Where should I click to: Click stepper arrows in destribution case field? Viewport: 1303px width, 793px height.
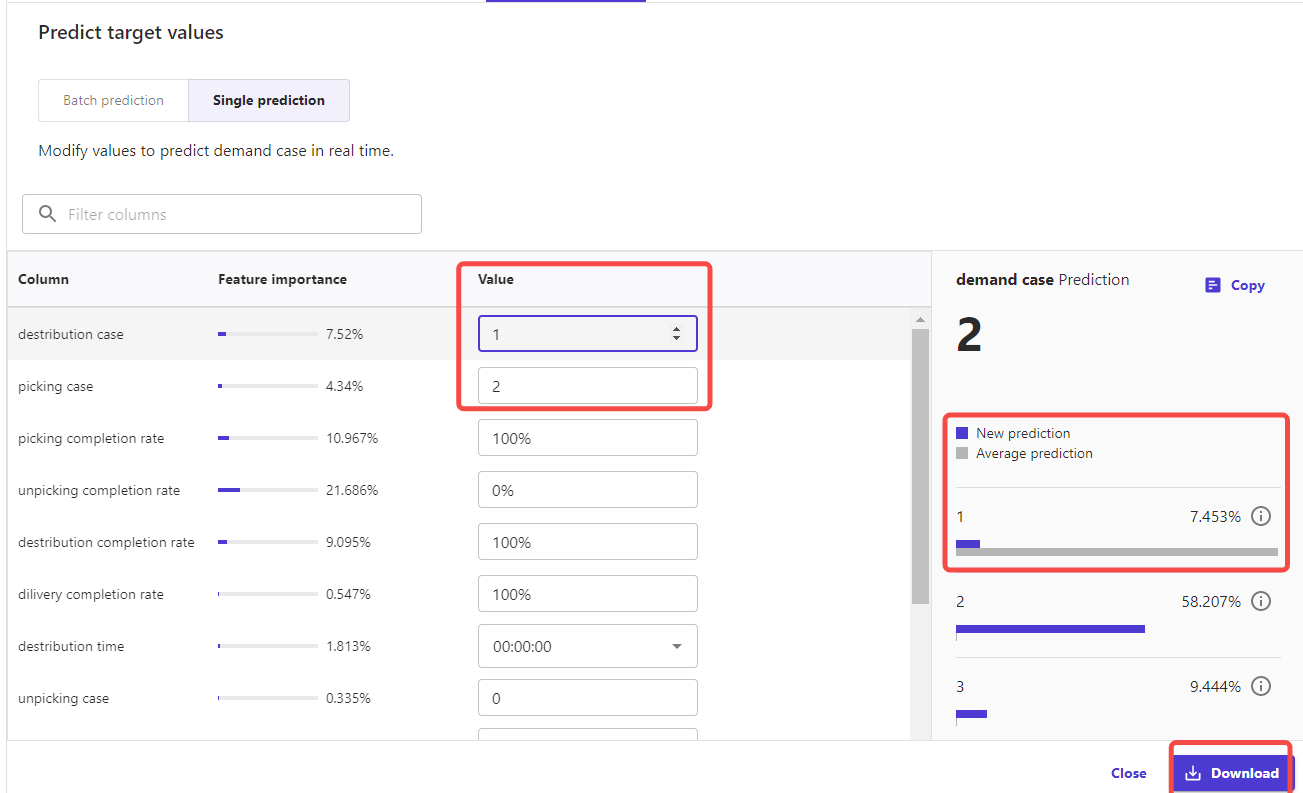tap(676, 334)
